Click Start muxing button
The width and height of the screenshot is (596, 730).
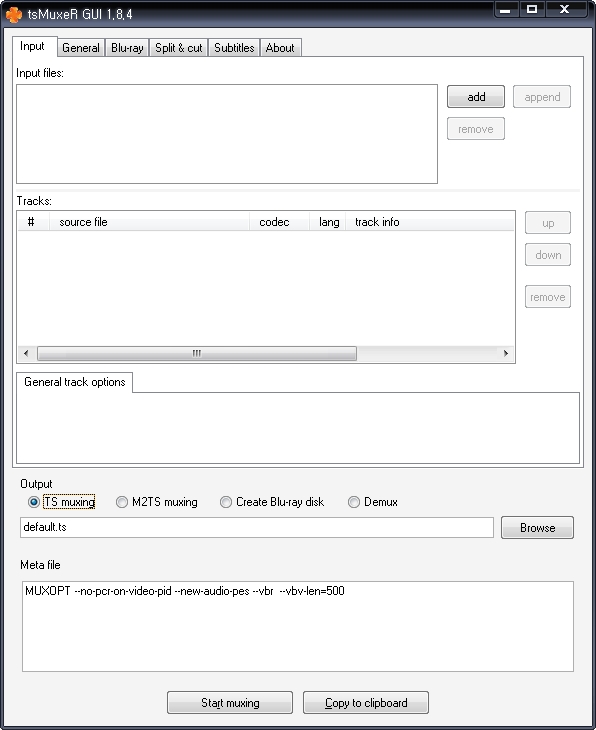[230, 703]
